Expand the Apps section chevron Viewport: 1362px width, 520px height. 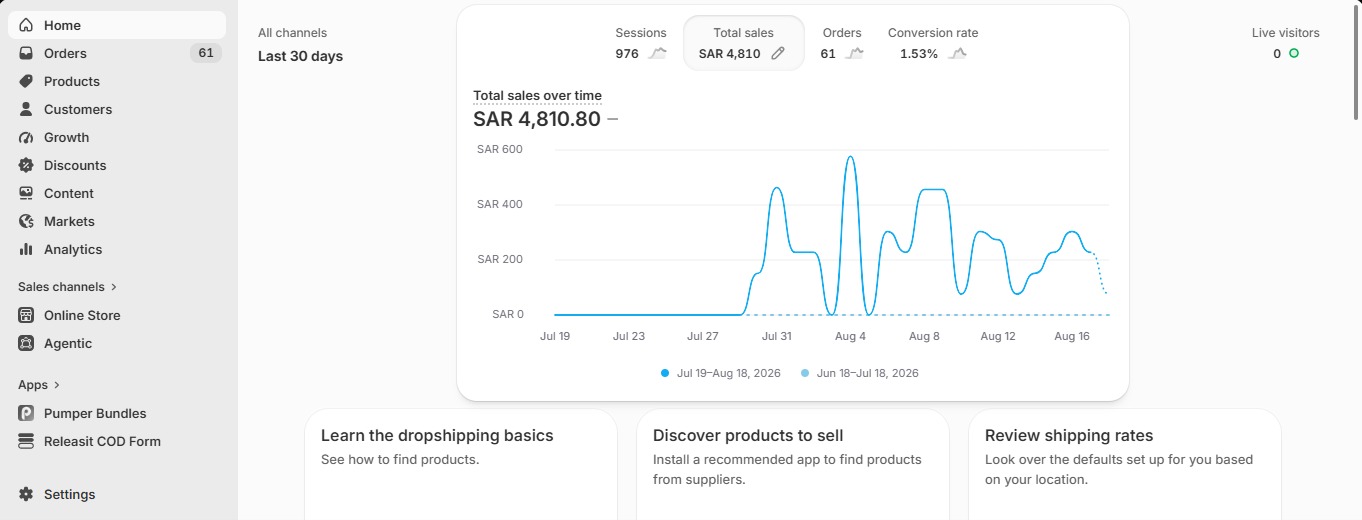pos(57,385)
